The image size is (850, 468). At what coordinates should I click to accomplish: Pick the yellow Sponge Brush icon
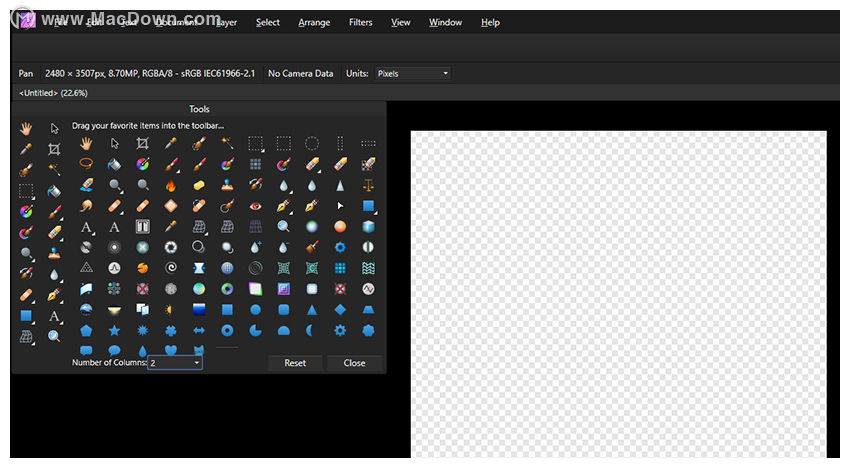coord(199,185)
